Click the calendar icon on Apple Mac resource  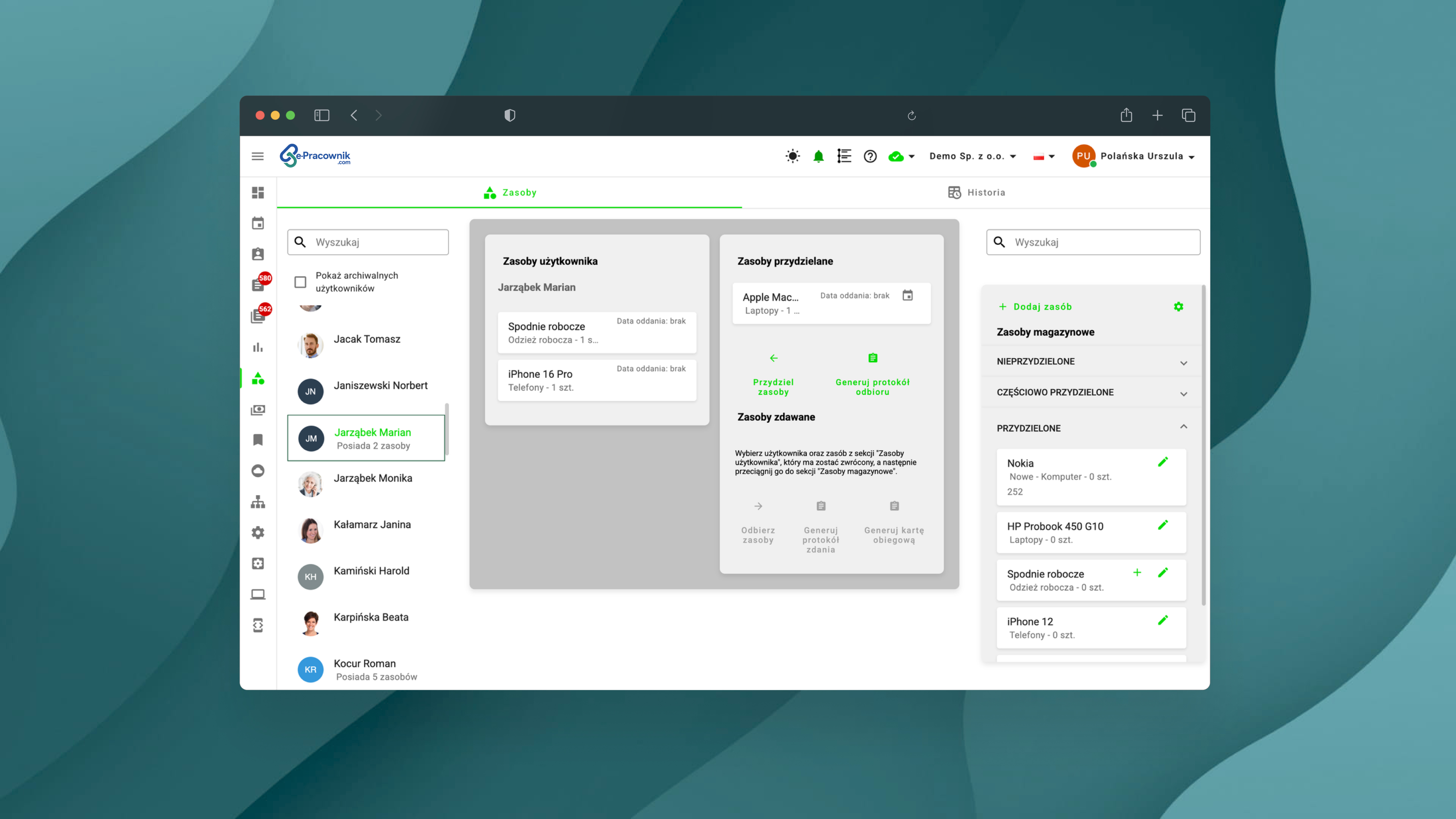click(907, 295)
